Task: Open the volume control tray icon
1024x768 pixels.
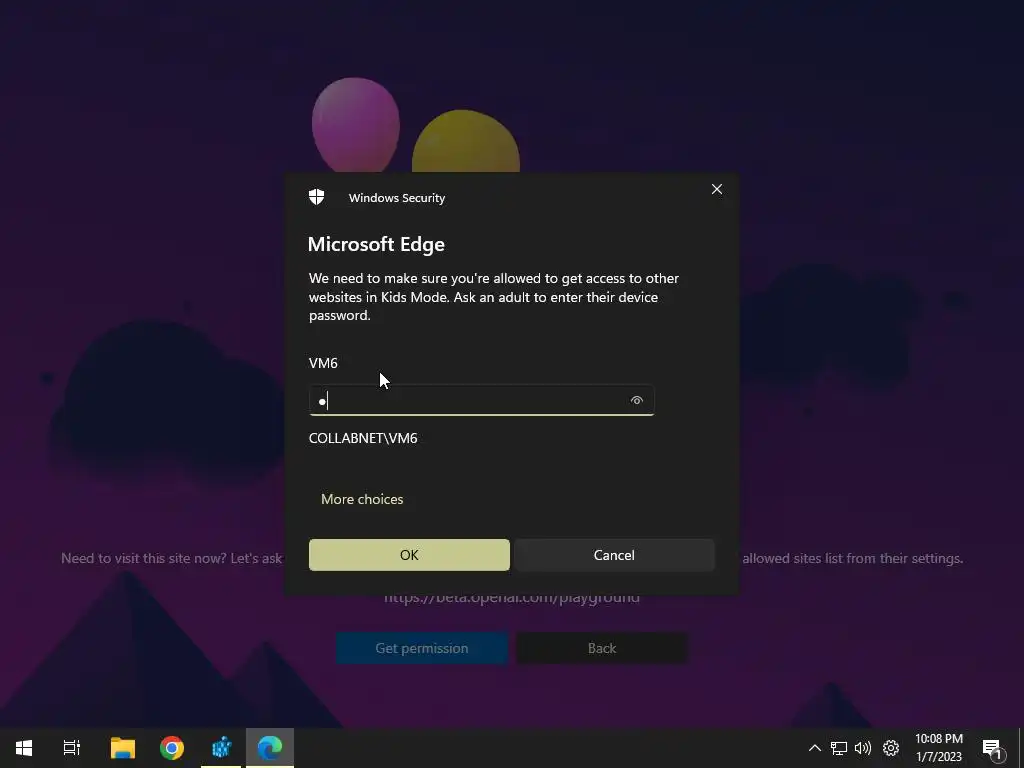Action: pyautogui.click(x=863, y=748)
